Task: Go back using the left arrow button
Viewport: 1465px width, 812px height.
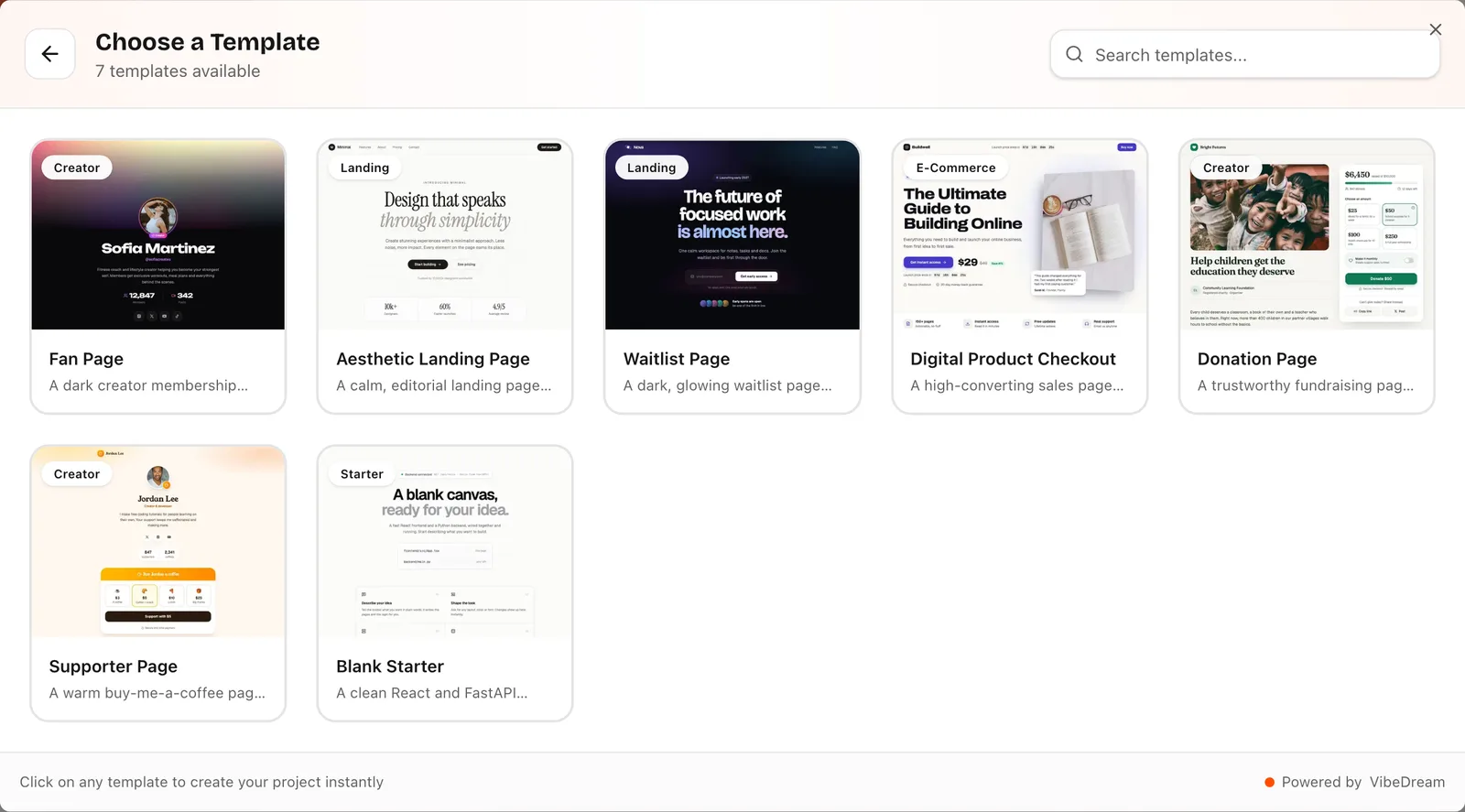Action: [x=49, y=54]
